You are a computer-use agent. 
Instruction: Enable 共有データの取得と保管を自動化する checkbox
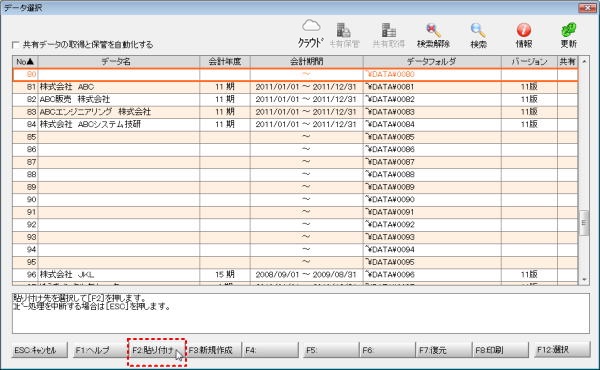coord(16,45)
